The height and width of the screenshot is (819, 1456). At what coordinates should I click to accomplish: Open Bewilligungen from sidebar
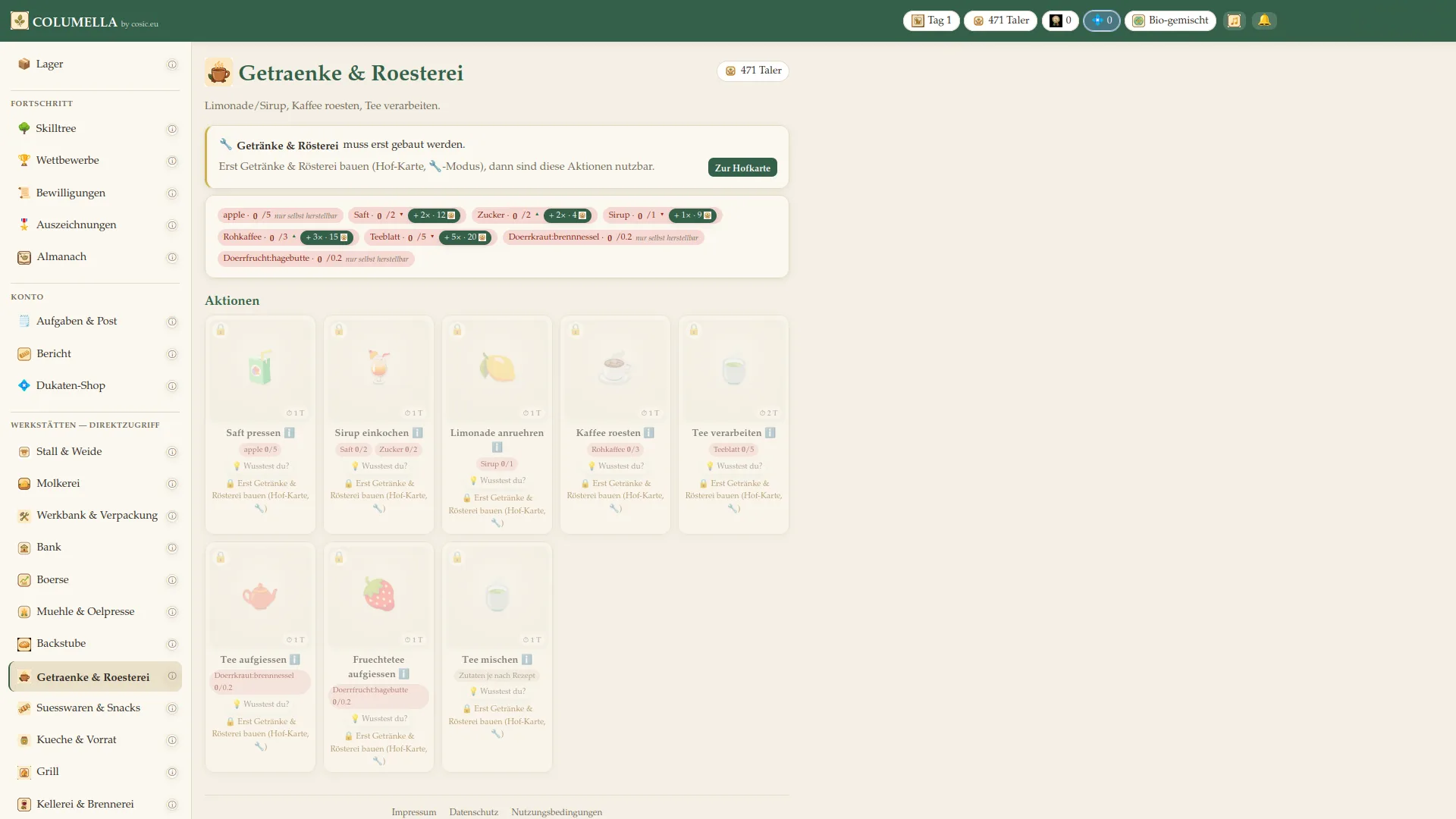pyautogui.click(x=95, y=193)
